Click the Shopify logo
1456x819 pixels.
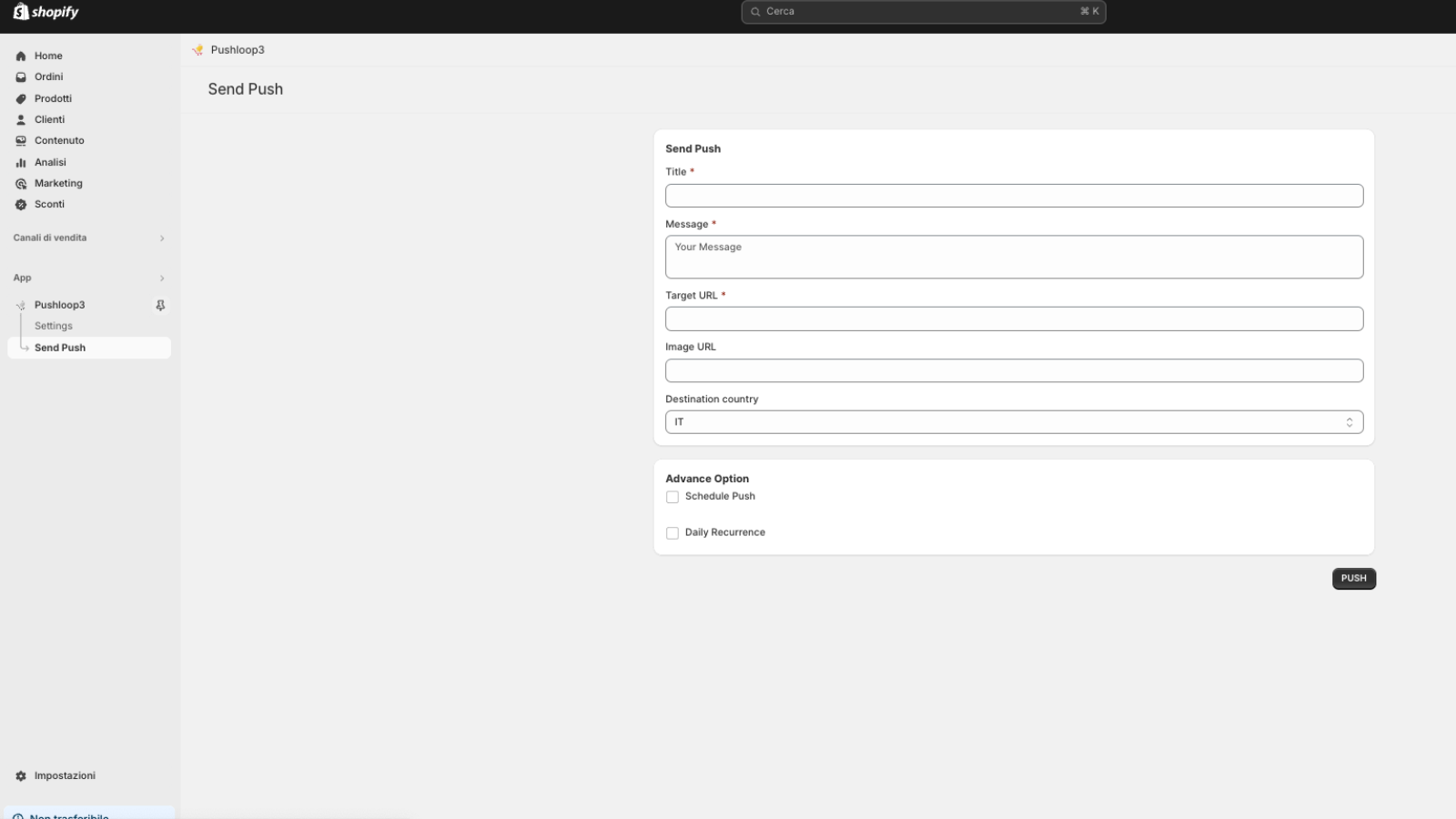[45, 12]
